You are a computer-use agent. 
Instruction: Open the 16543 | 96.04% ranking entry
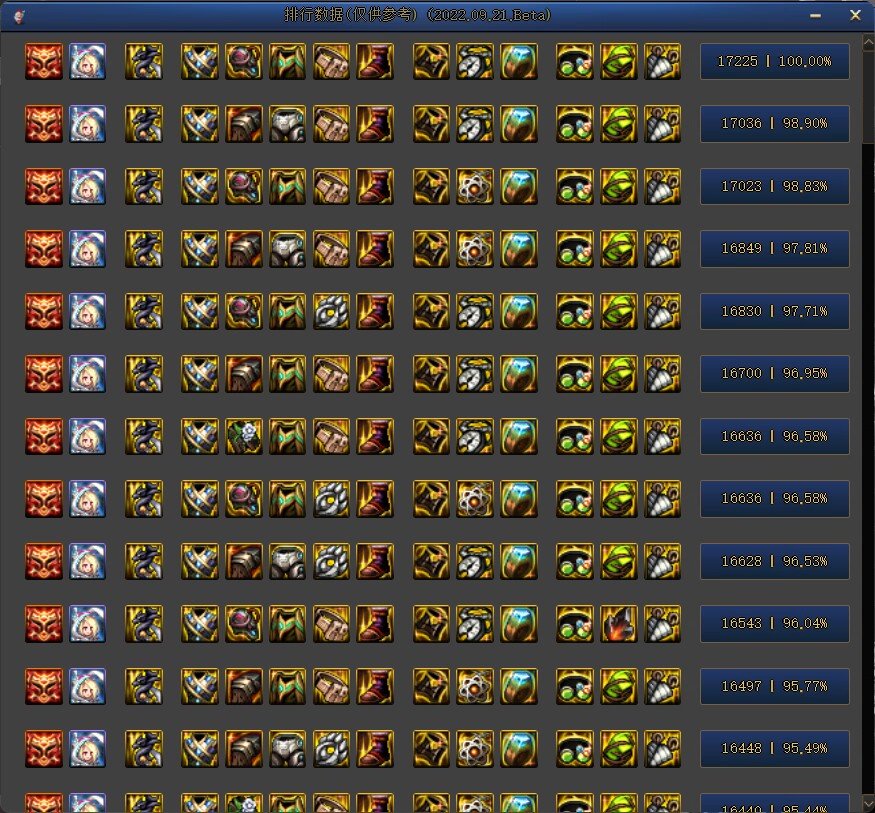pos(775,623)
